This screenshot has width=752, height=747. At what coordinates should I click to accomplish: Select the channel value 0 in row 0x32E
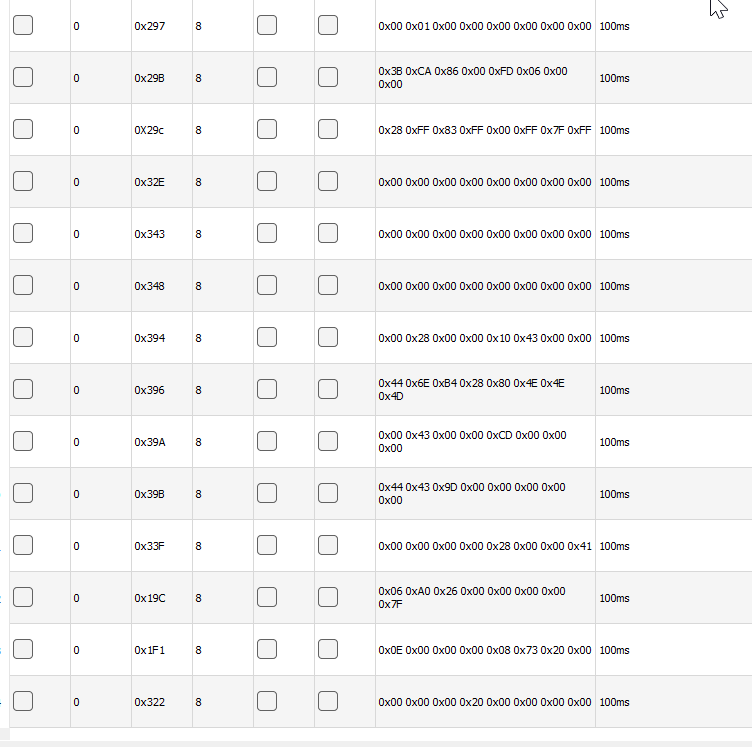point(77,182)
